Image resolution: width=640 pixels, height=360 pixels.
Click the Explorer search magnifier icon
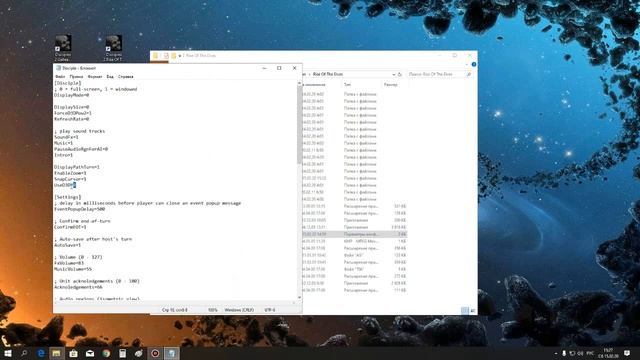[x=469, y=74]
